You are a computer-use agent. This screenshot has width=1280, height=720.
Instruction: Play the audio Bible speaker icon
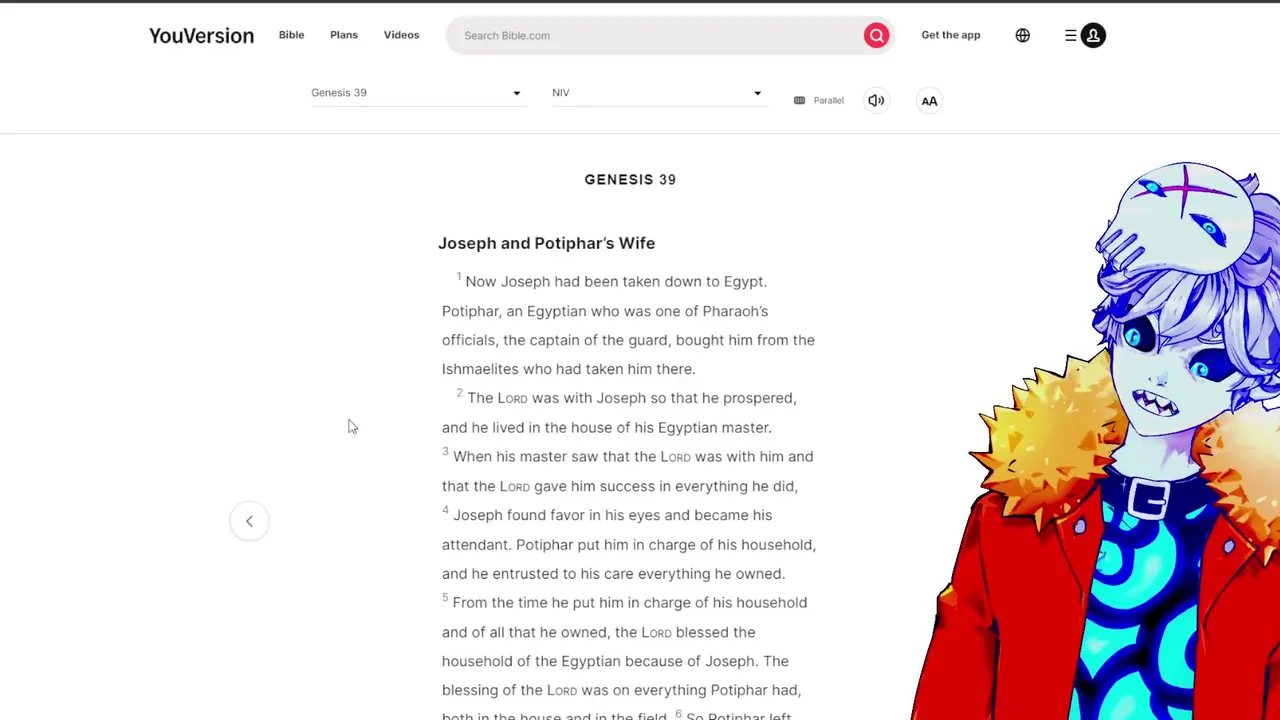click(x=876, y=100)
